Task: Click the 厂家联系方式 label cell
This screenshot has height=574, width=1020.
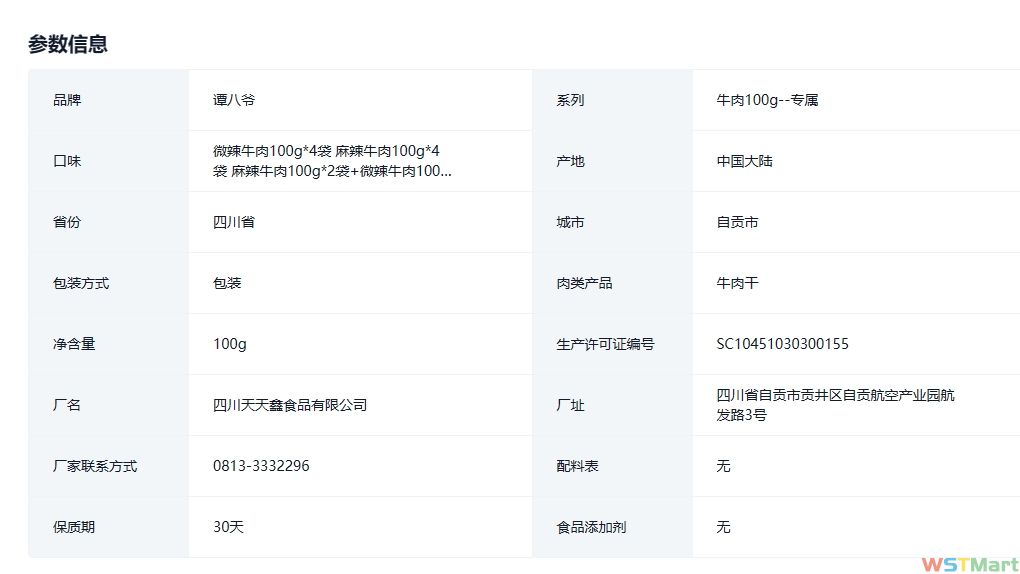Action: click(x=95, y=466)
